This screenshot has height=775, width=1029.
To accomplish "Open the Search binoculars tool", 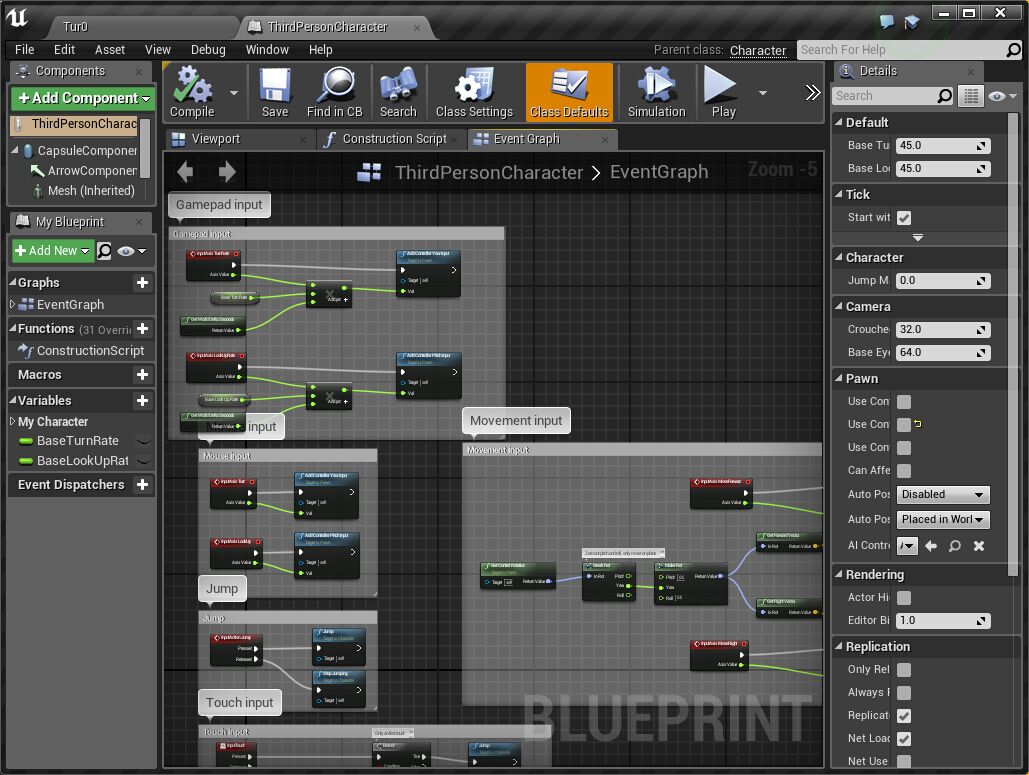I will point(398,93).
